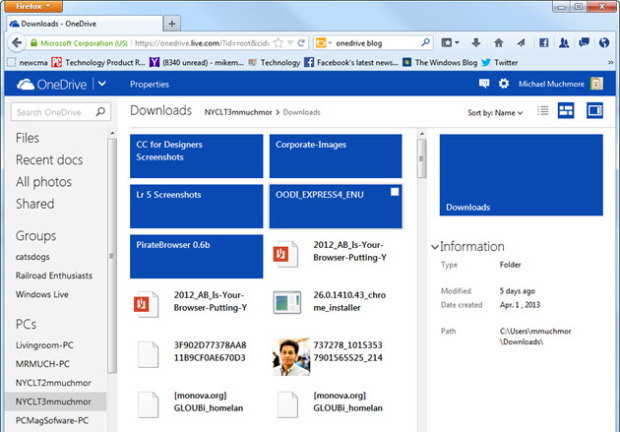
Task: Click the Facebook toolbar icon
Action: [544, 43]
